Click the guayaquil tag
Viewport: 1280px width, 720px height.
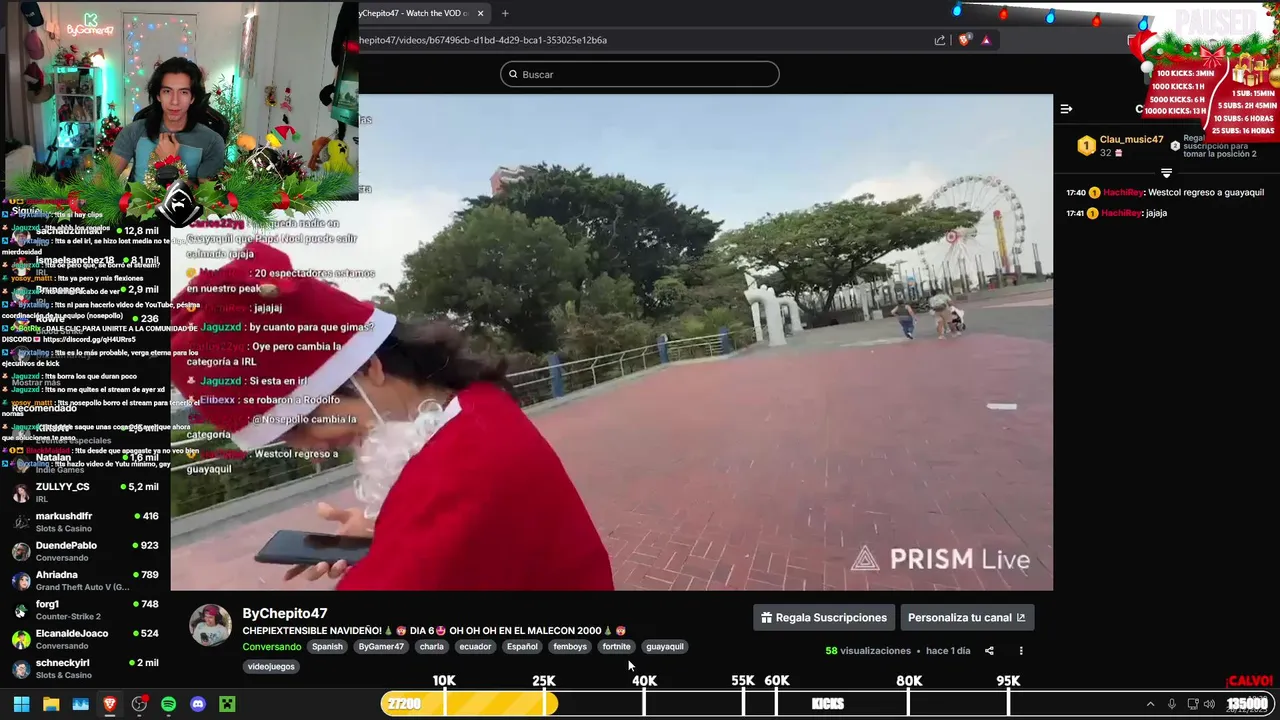pos(665,647)
